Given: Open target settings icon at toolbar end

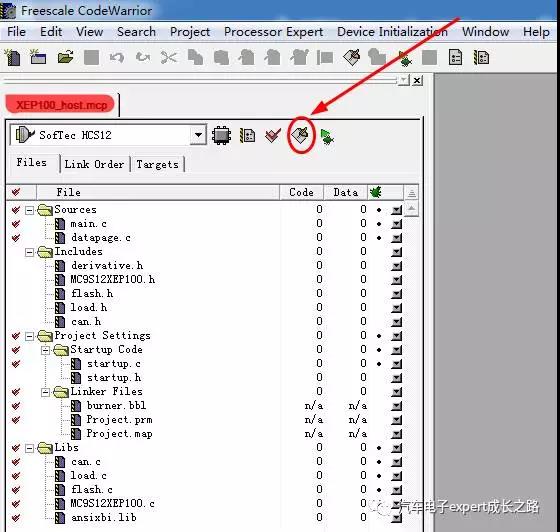Looking at the screenshot, I should click(x=481, y=57).
